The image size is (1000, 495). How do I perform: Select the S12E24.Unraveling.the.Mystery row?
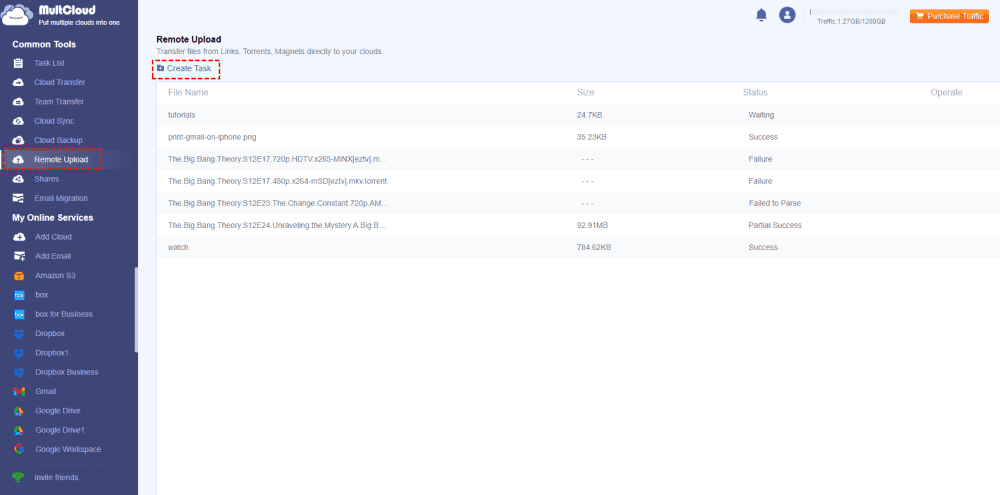pyautogui.click(x=578, y=225)
